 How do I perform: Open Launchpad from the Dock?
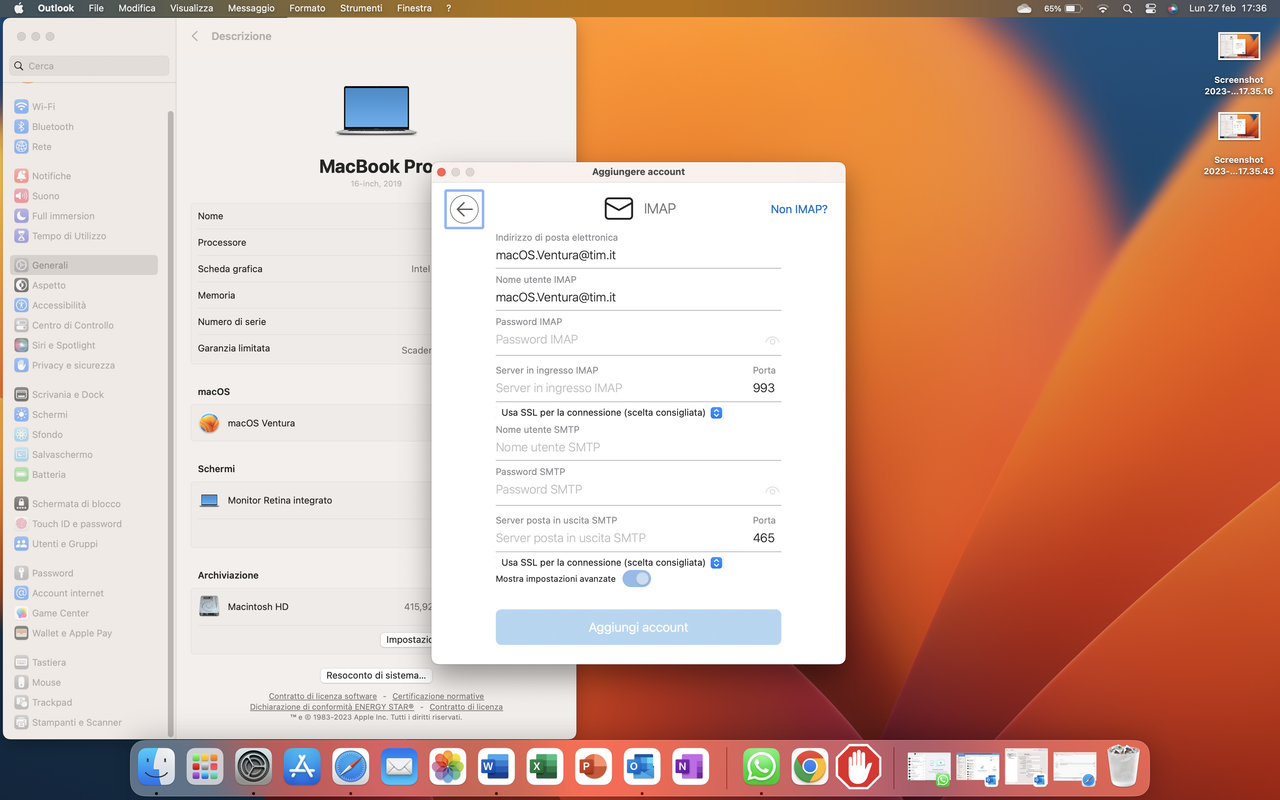[205, 767]
